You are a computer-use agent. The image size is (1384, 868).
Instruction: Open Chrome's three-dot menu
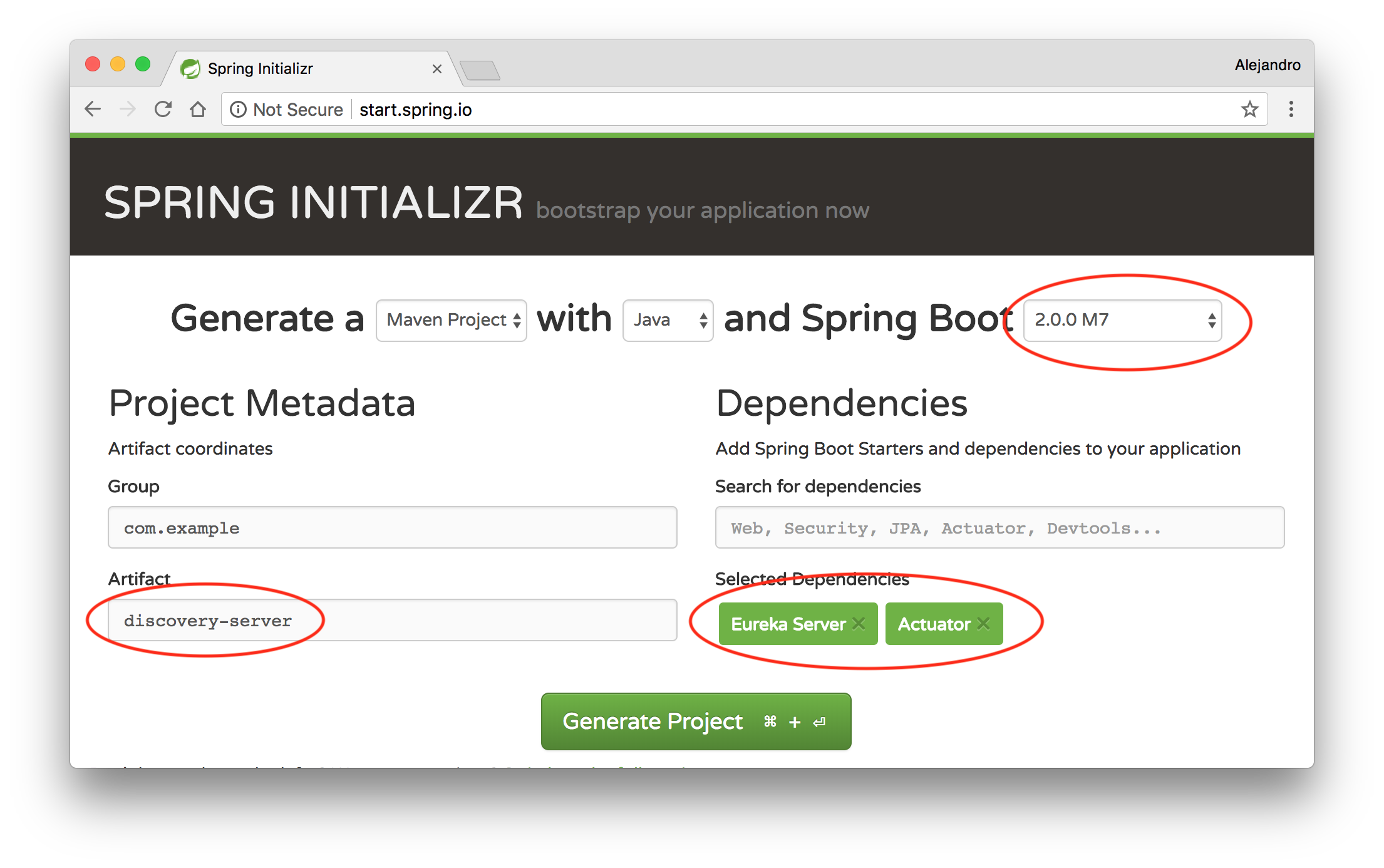pyautogui.click(x=1291, y=109)
